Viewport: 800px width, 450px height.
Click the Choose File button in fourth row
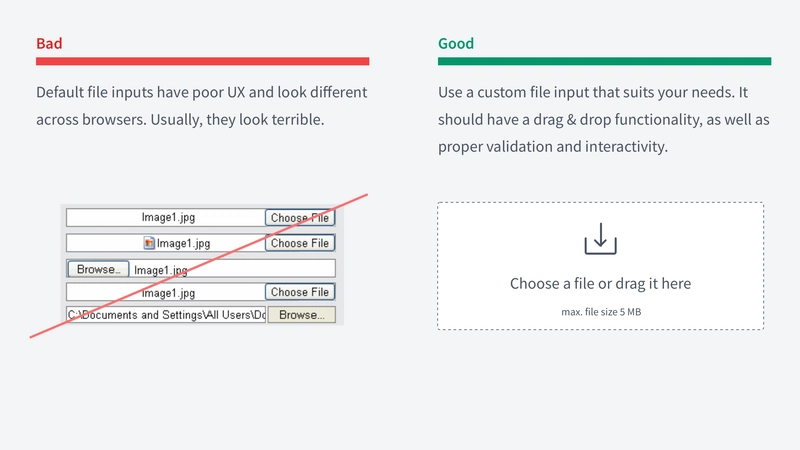(x=299, y=292)
